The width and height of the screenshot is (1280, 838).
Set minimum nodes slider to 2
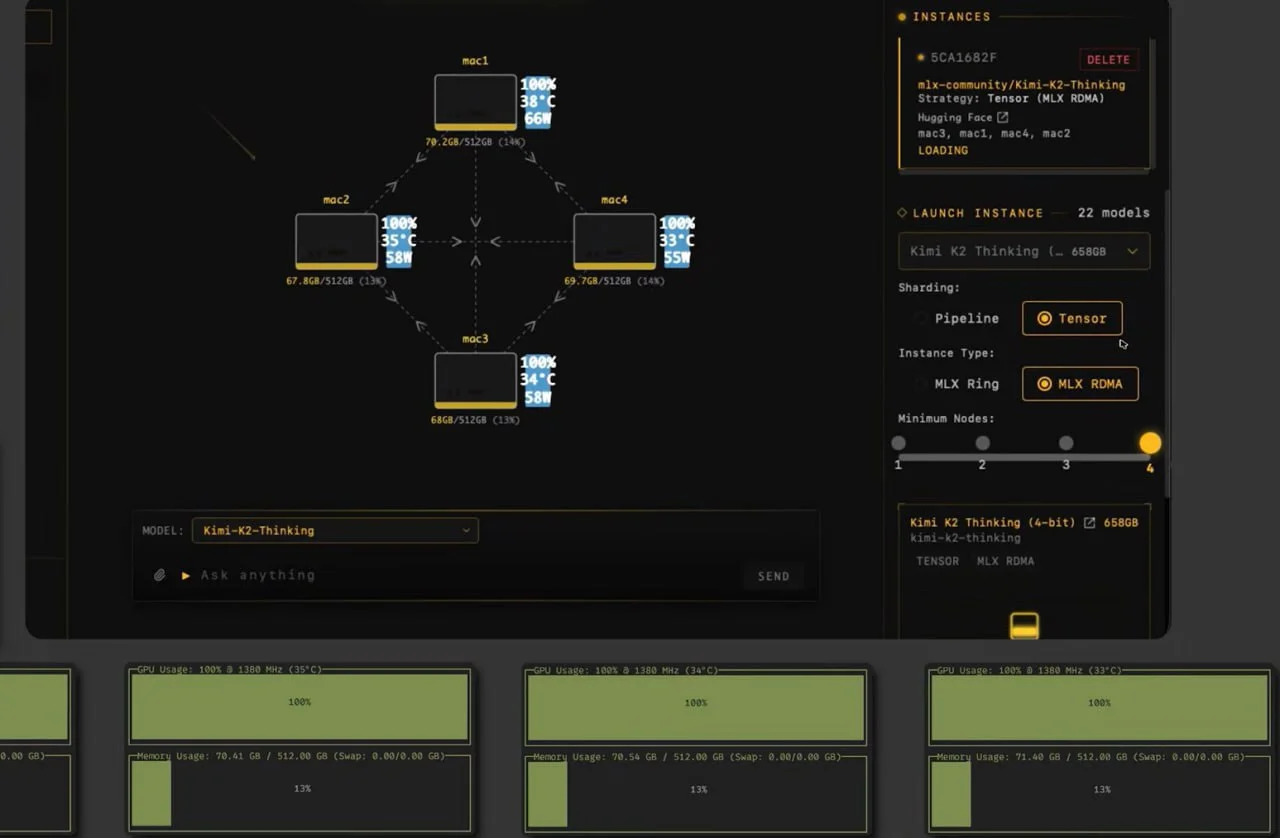point(982,443)
